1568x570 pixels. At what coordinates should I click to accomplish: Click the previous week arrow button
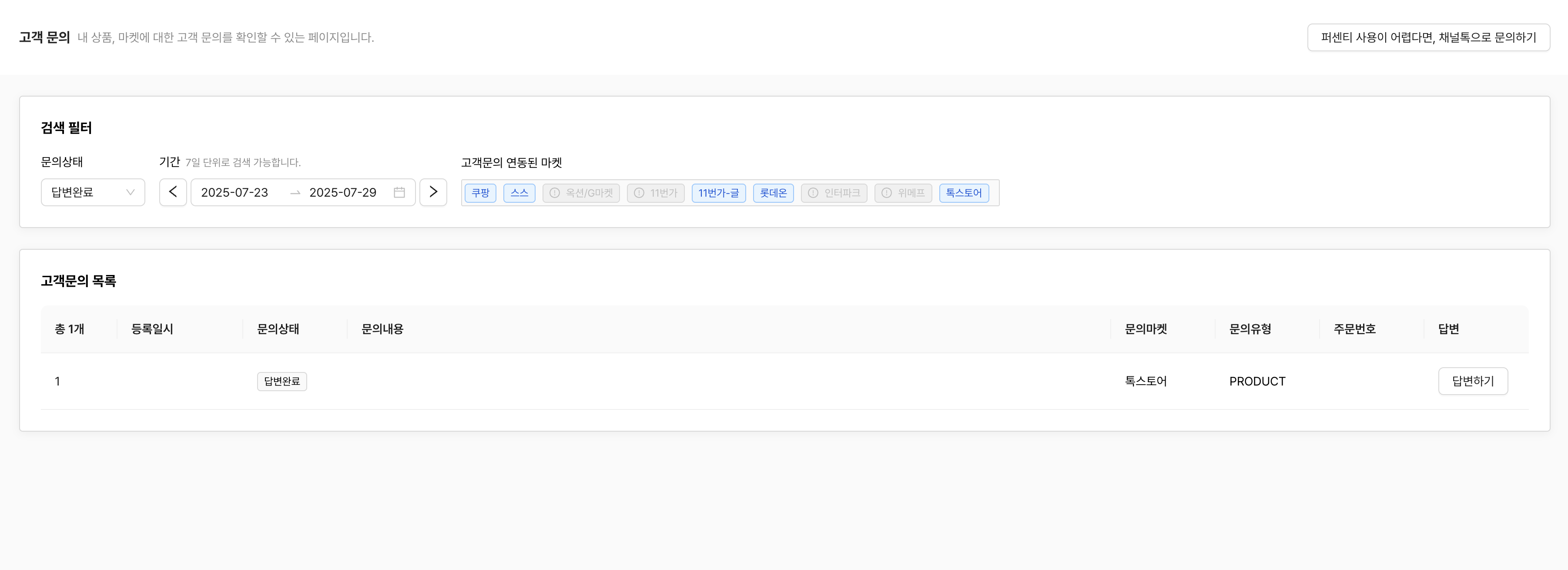point(173,192)
